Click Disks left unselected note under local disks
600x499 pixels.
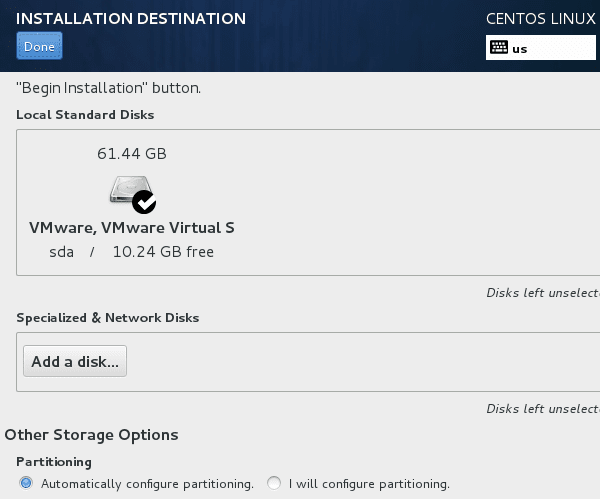[543, 293]
